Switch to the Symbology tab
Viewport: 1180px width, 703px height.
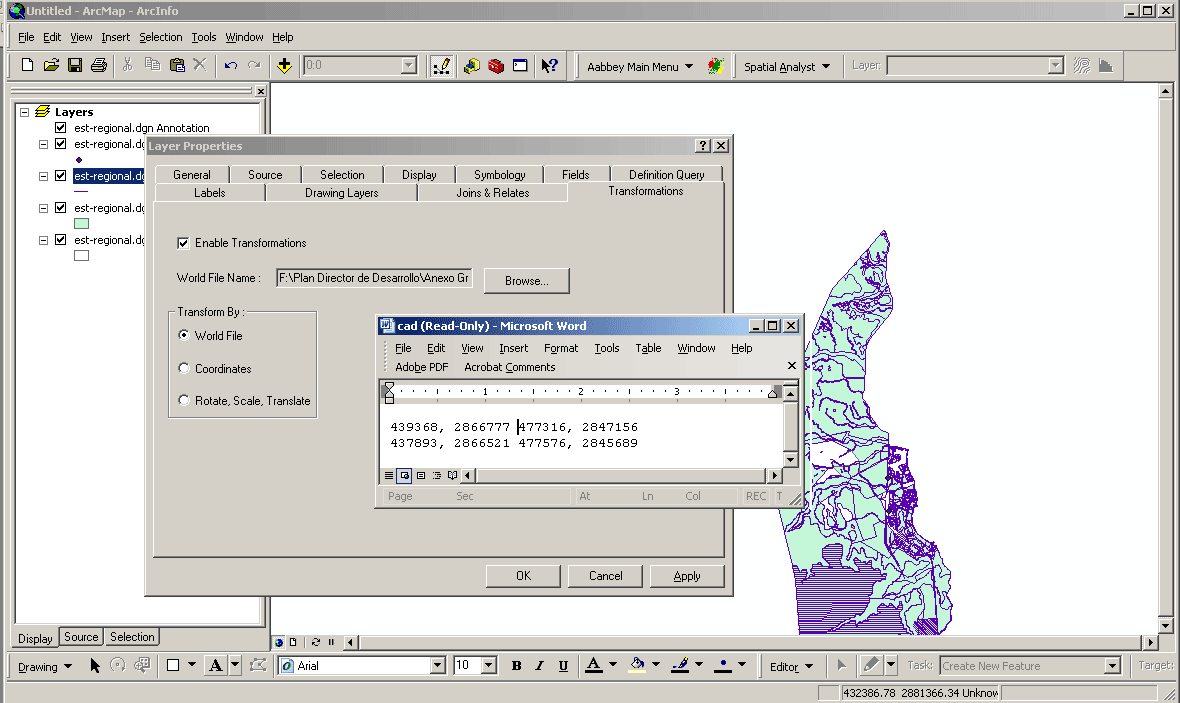point(499,173)
